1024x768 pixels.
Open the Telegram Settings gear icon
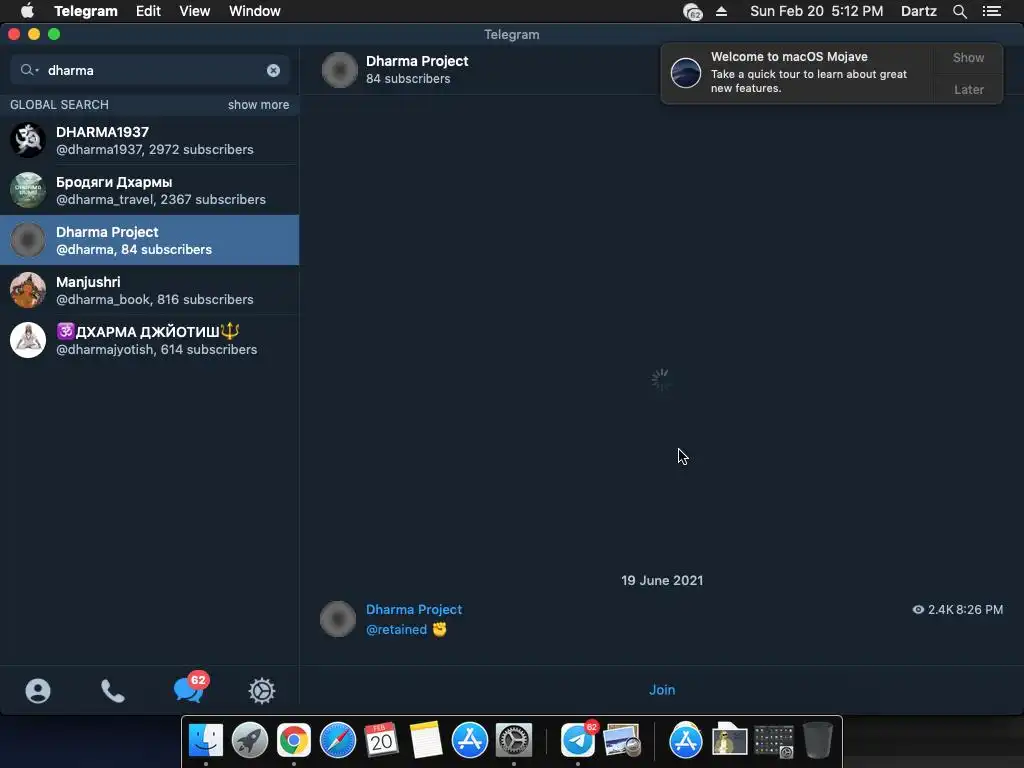(x=262, y=690)
